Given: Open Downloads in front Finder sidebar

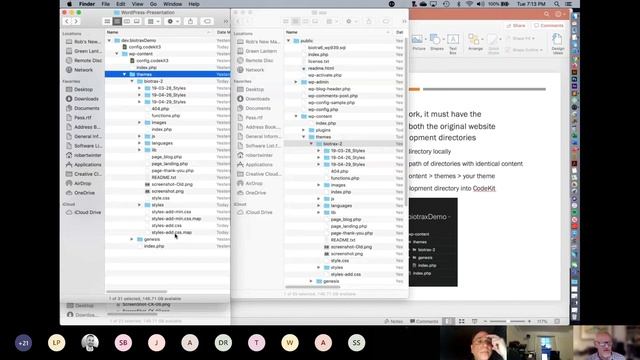Looking at the screenshot, I should [x=82, y=99].
